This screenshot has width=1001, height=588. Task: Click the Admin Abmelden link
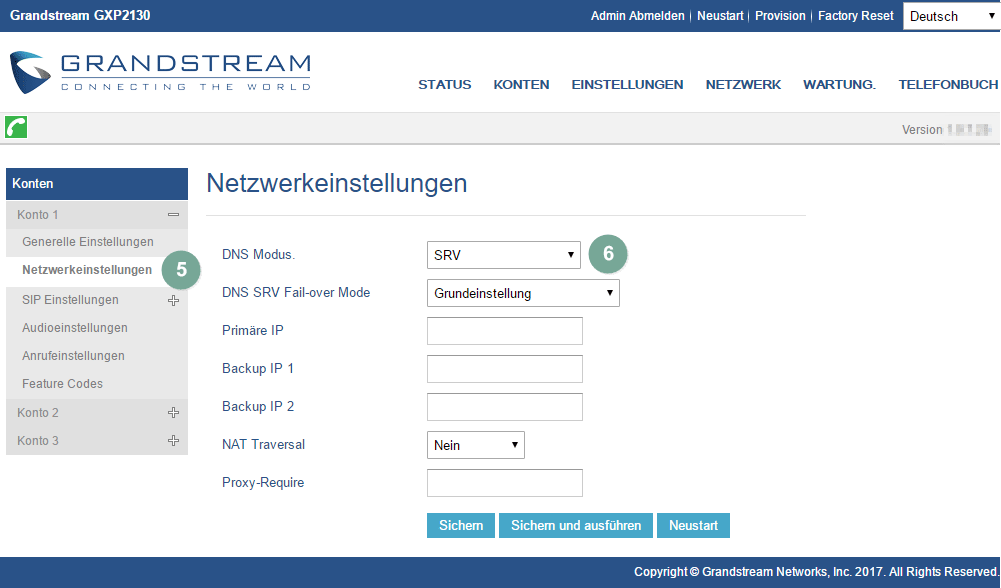click(637, 16)
